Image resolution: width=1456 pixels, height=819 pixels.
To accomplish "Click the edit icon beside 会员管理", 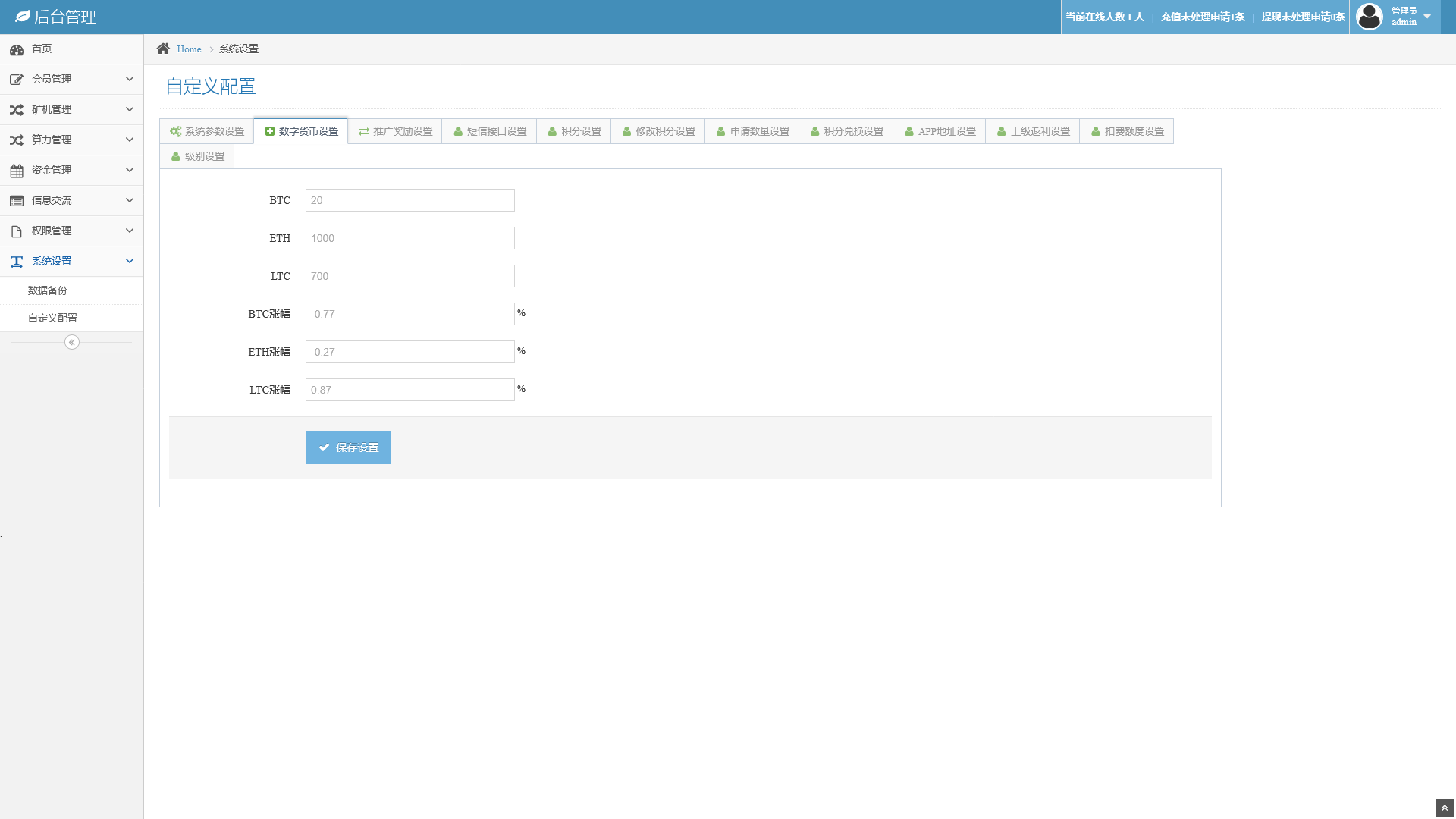I will click(x=17, y=80).
